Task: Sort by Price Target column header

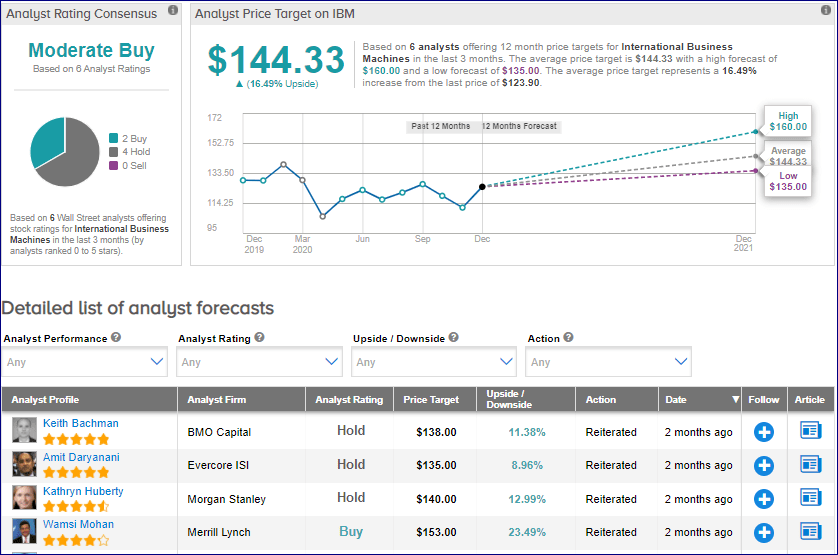Action: [x=431, y=400]
